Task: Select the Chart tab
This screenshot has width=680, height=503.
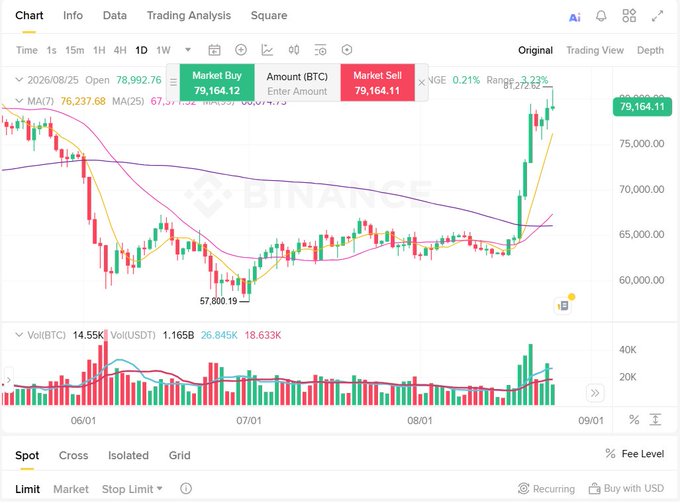Action: tap(29, 15)
